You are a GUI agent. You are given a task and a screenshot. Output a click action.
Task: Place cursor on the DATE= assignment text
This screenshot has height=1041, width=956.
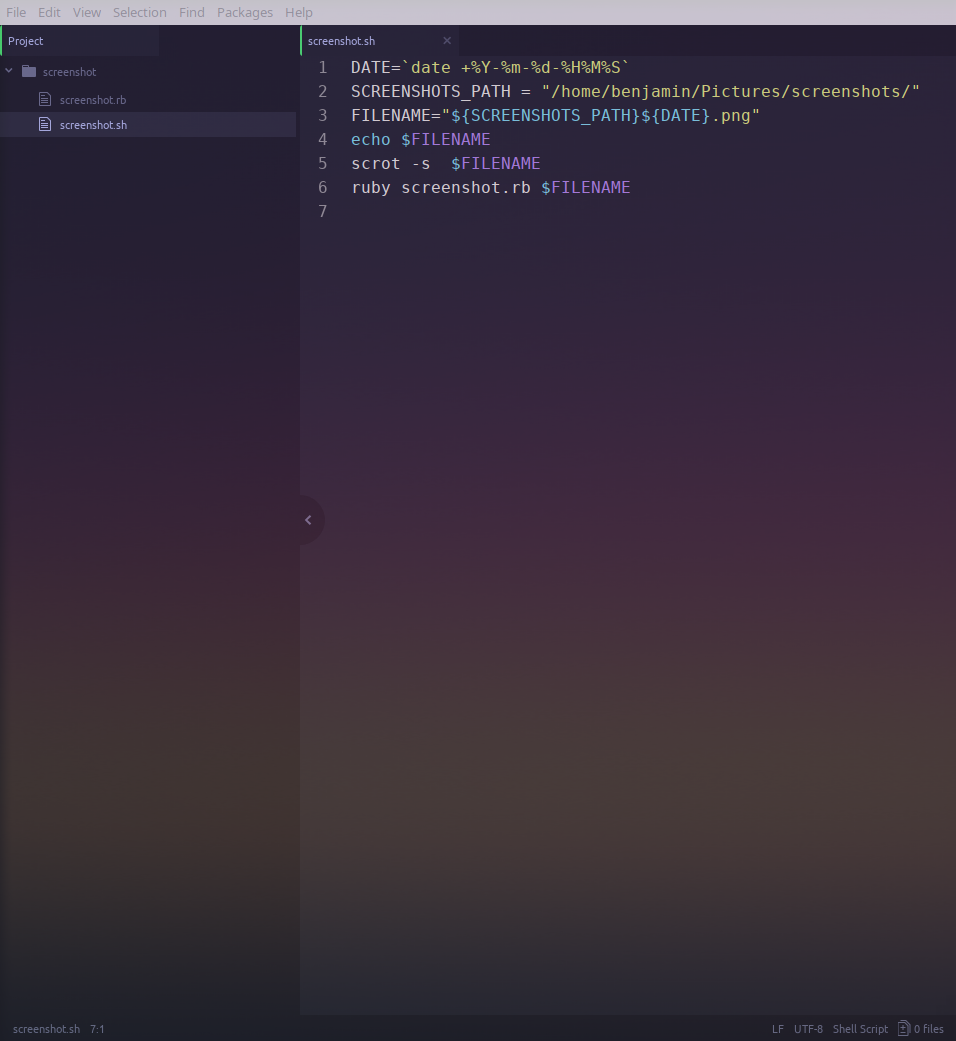[376, 68]
